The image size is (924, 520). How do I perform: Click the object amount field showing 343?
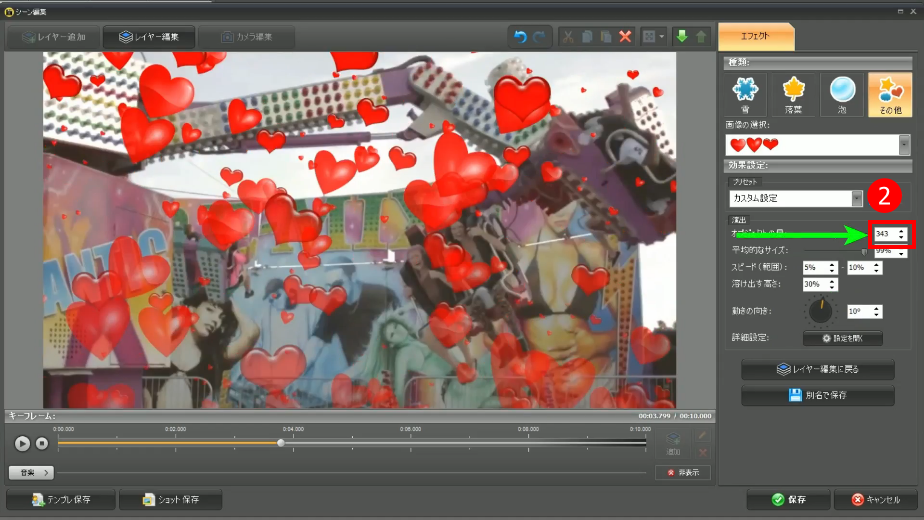coord(883,234)
